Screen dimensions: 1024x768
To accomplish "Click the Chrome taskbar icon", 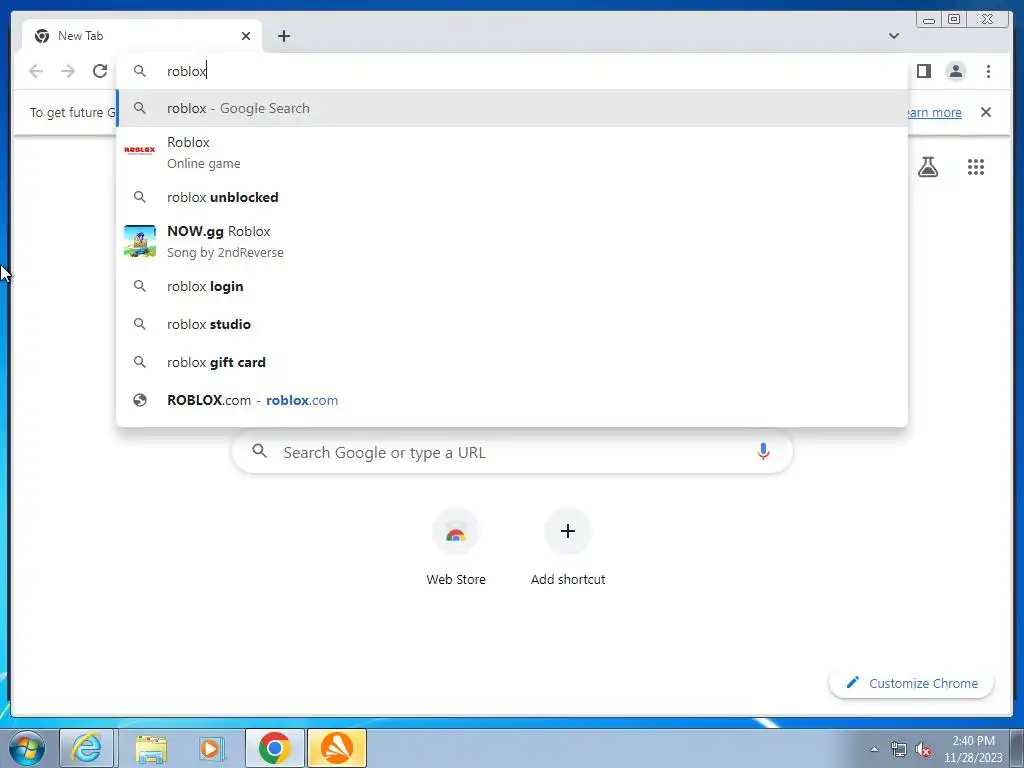I will (x=274, y=748).
